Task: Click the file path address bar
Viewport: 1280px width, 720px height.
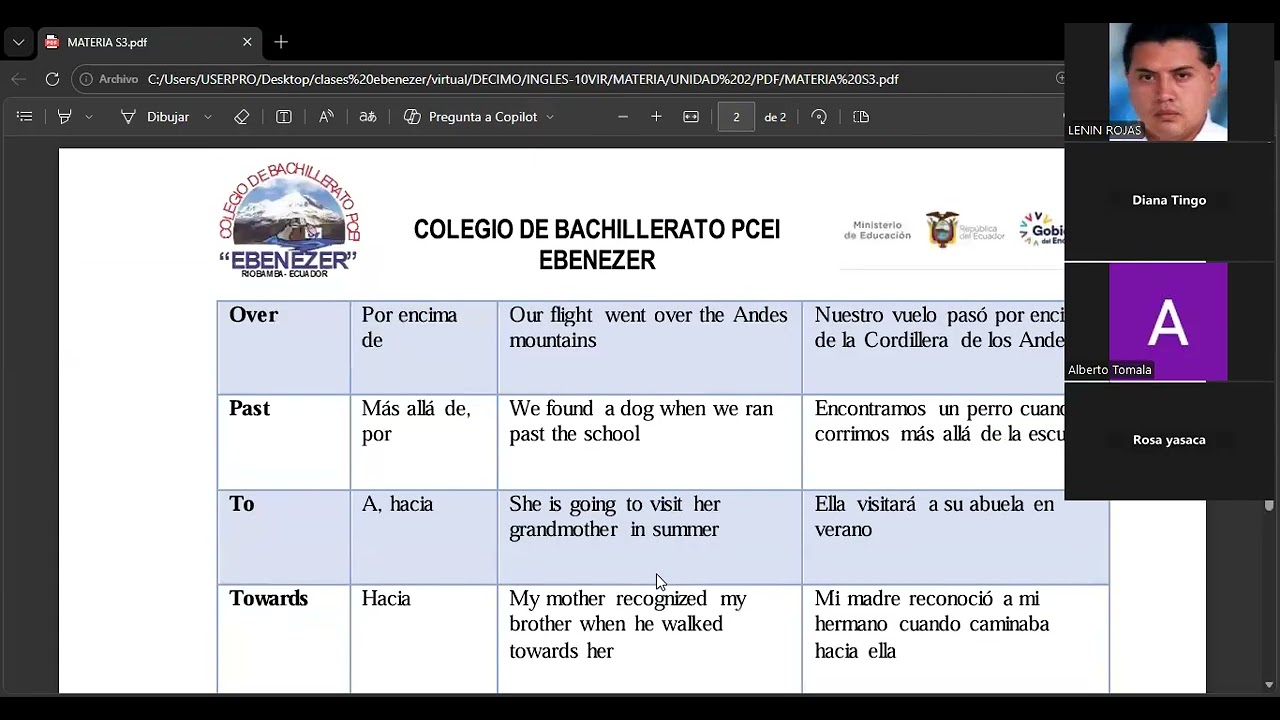Action: tap(523, 79)
